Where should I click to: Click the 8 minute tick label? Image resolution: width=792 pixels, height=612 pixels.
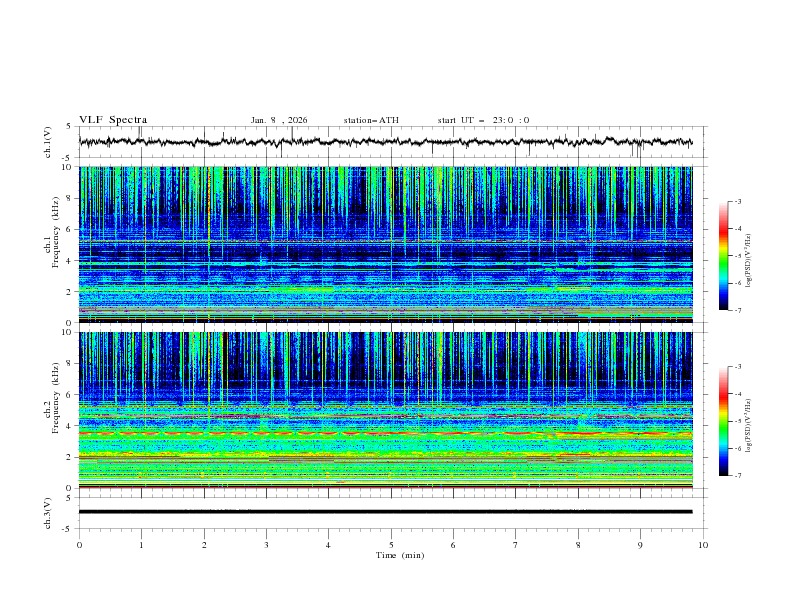[x=578, y=545]
